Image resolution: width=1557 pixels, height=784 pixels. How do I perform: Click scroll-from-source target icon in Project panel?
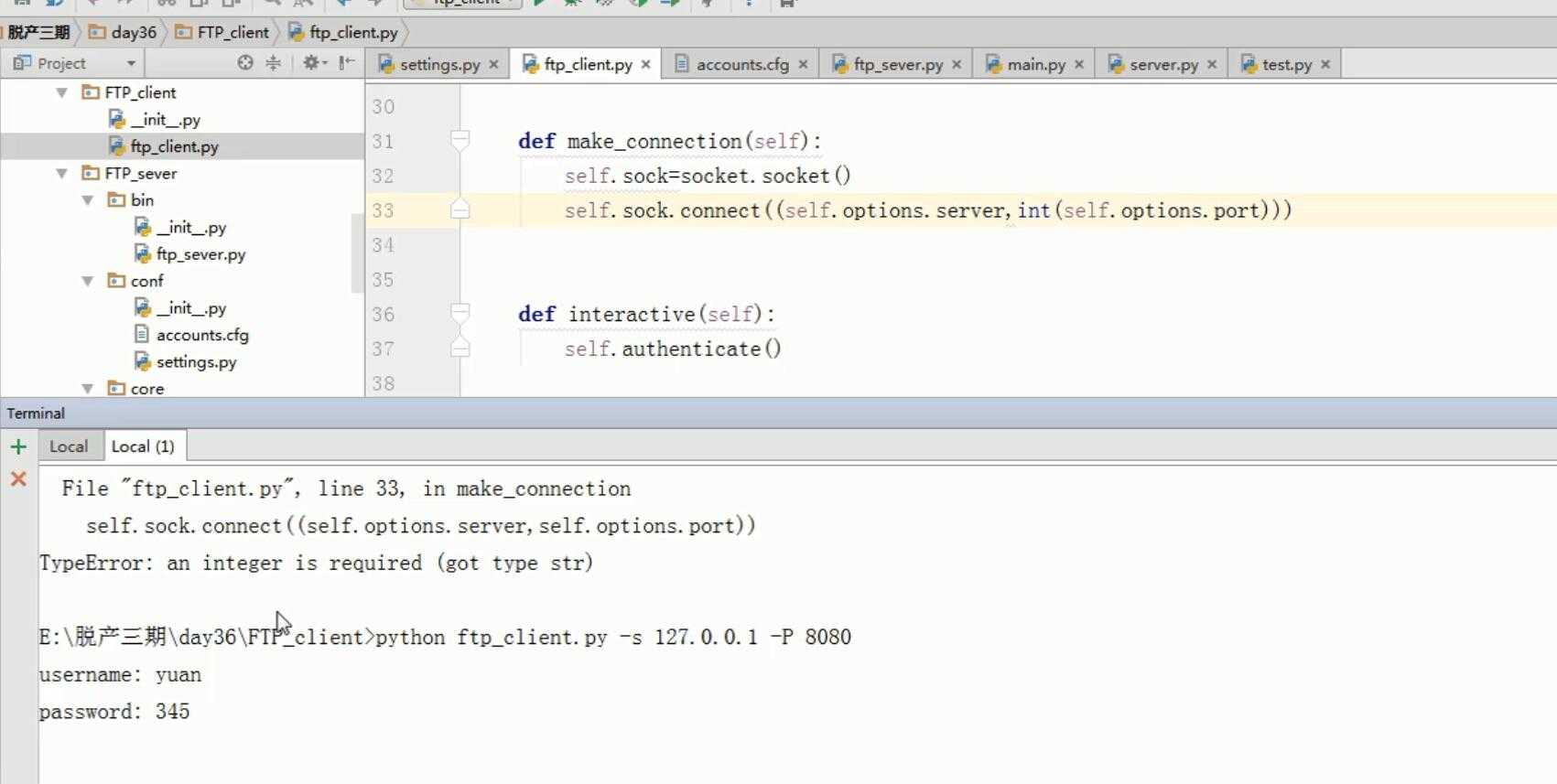(x=245, y=63)
